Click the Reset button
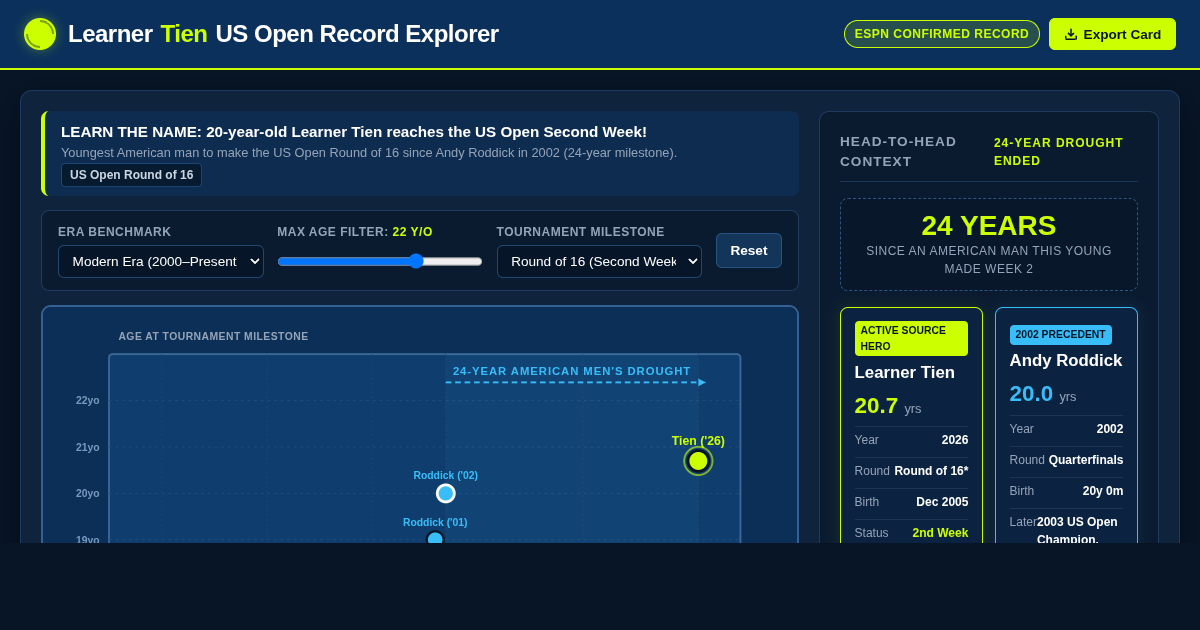 (x=749, y=250)
